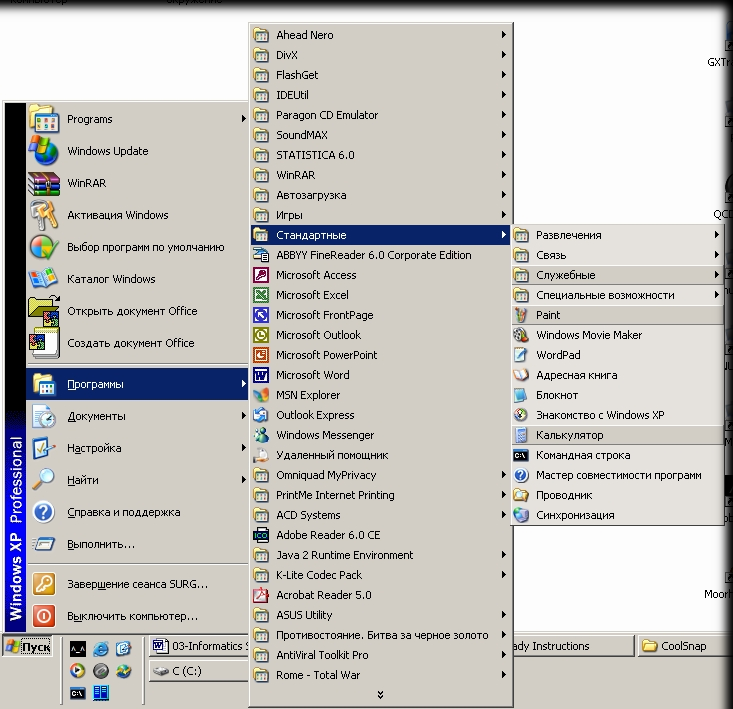Click the Microsoft FrontPage icon
733x709 pixels.
pos(261,315)
